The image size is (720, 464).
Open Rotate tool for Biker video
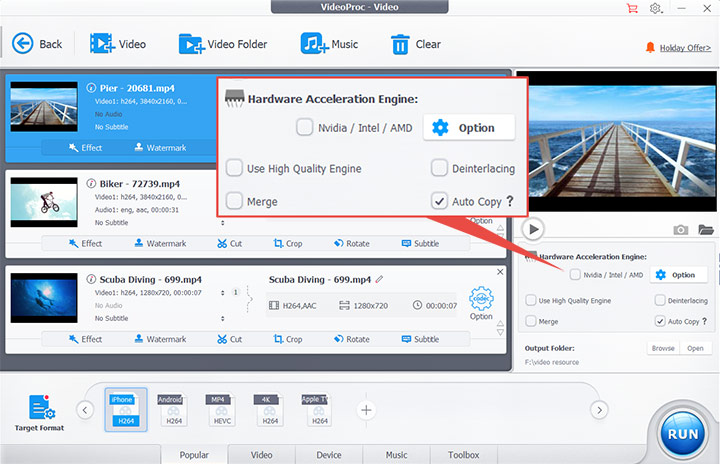350,243
